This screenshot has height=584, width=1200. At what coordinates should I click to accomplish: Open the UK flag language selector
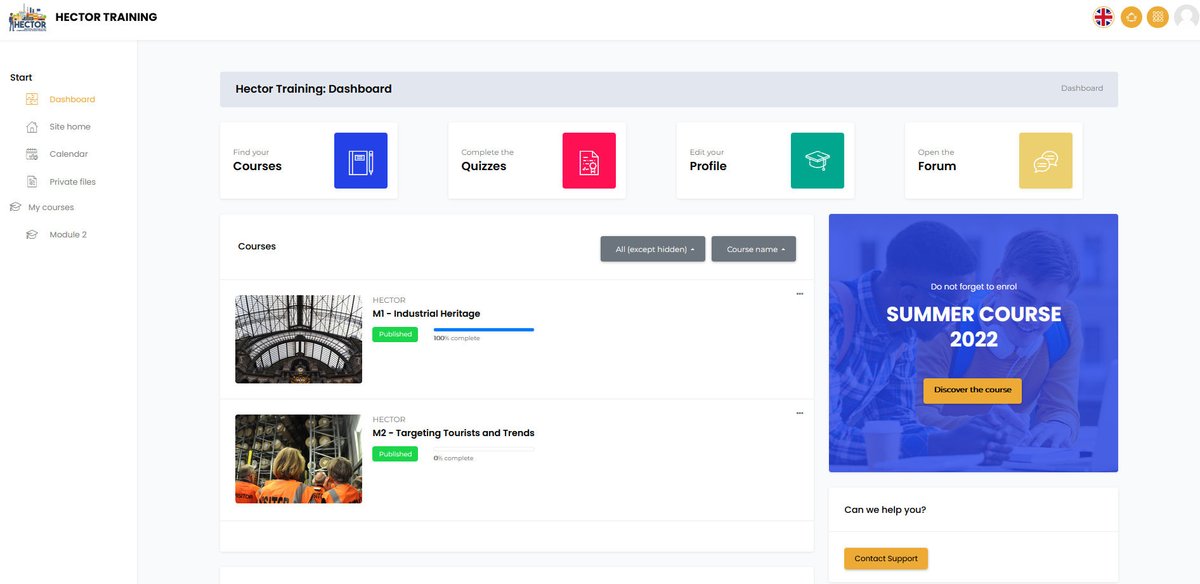coord(1104,17)
